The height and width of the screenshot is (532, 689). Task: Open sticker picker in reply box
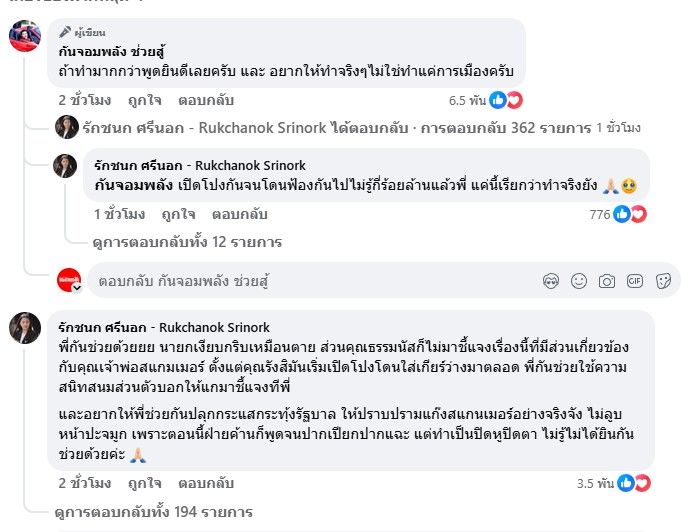tap(662, 281)
